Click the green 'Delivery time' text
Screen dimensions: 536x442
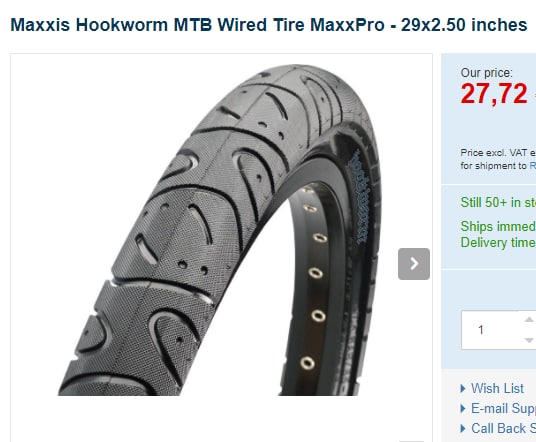click(498, 243)
